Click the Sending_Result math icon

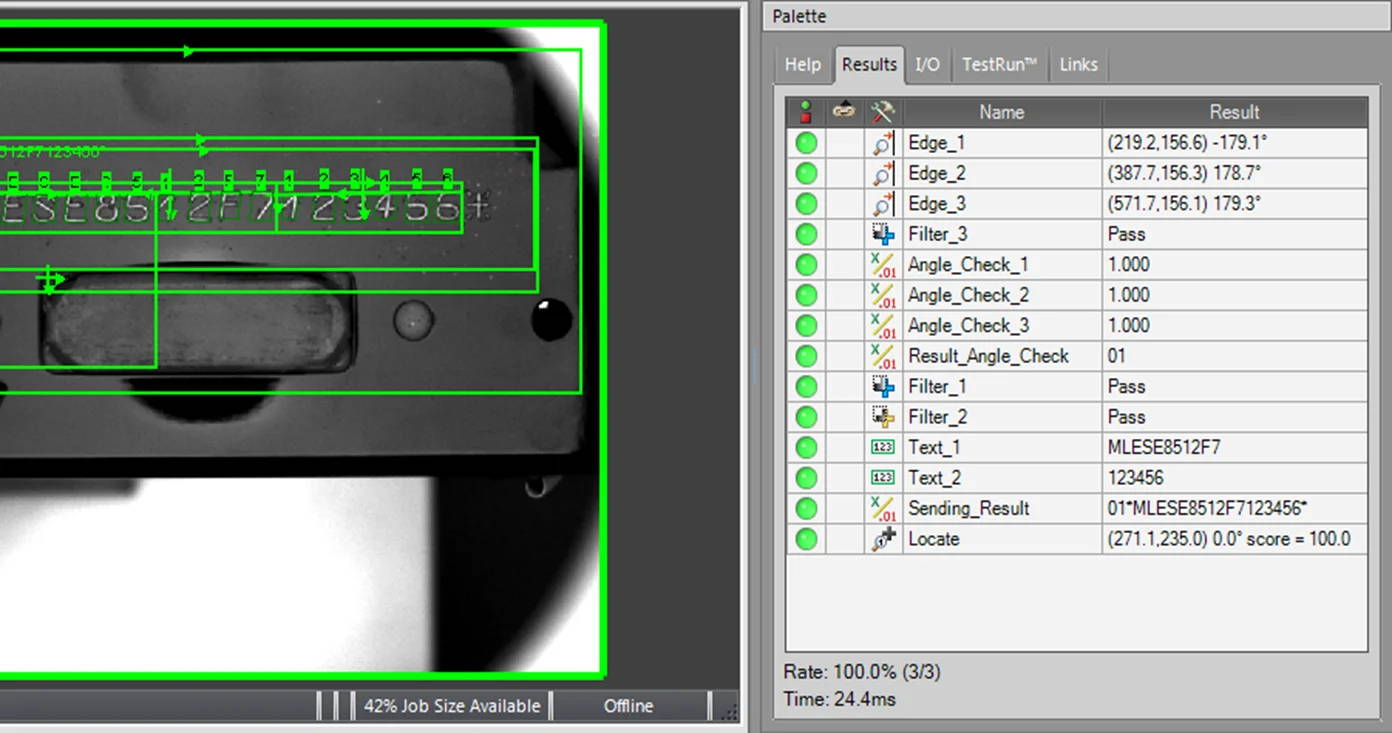coord(882,508)
